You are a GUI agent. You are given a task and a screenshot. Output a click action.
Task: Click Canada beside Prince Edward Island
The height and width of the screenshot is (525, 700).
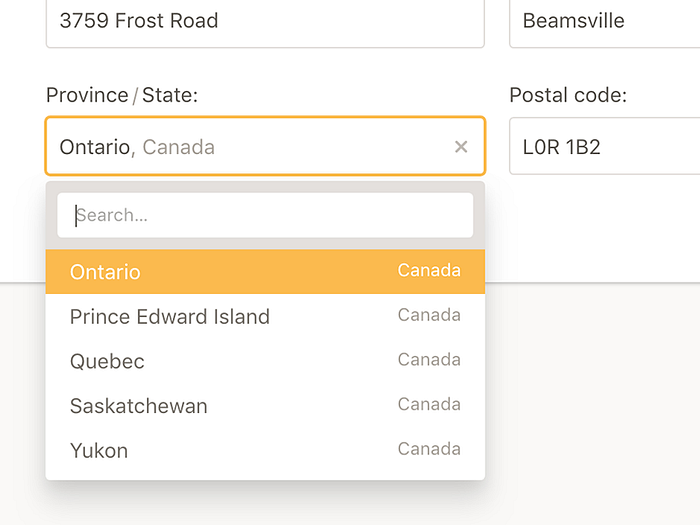[x=429, y=315]
